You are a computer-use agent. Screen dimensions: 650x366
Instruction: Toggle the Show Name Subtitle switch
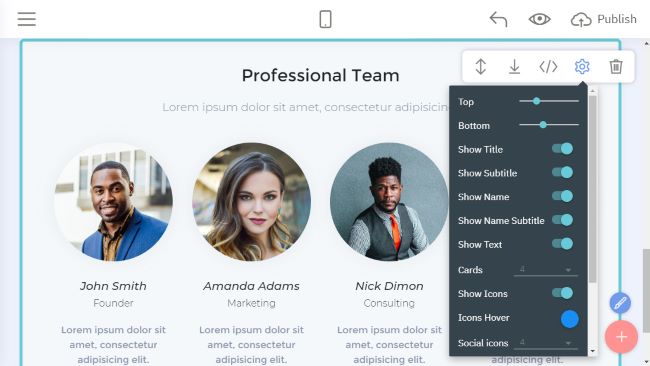pyautogui.click(x=563, y=220)
